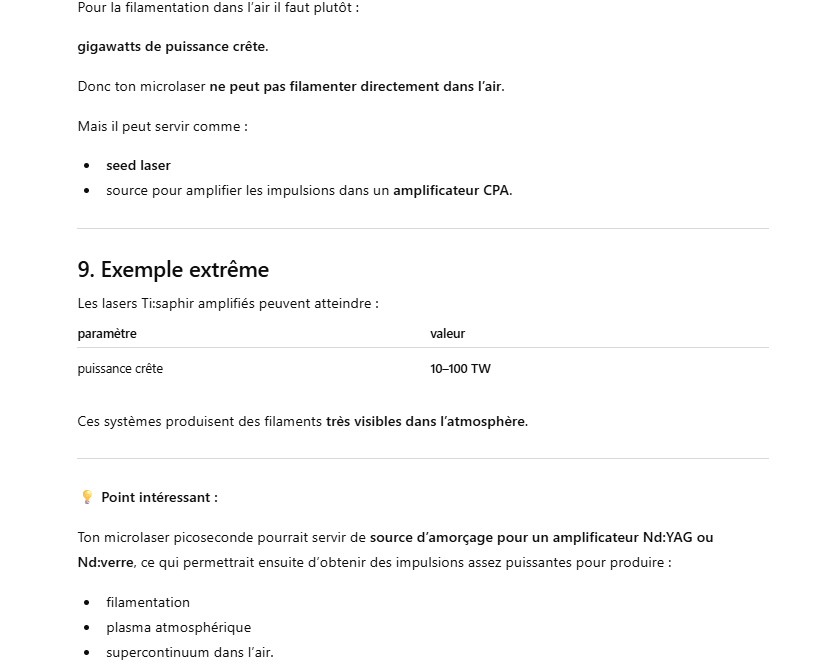Image resolution: width=815 pixels, height=670 pixels.
Task: Click the "Mais il peut servir comme" line
Action: [x=162, y=126]
